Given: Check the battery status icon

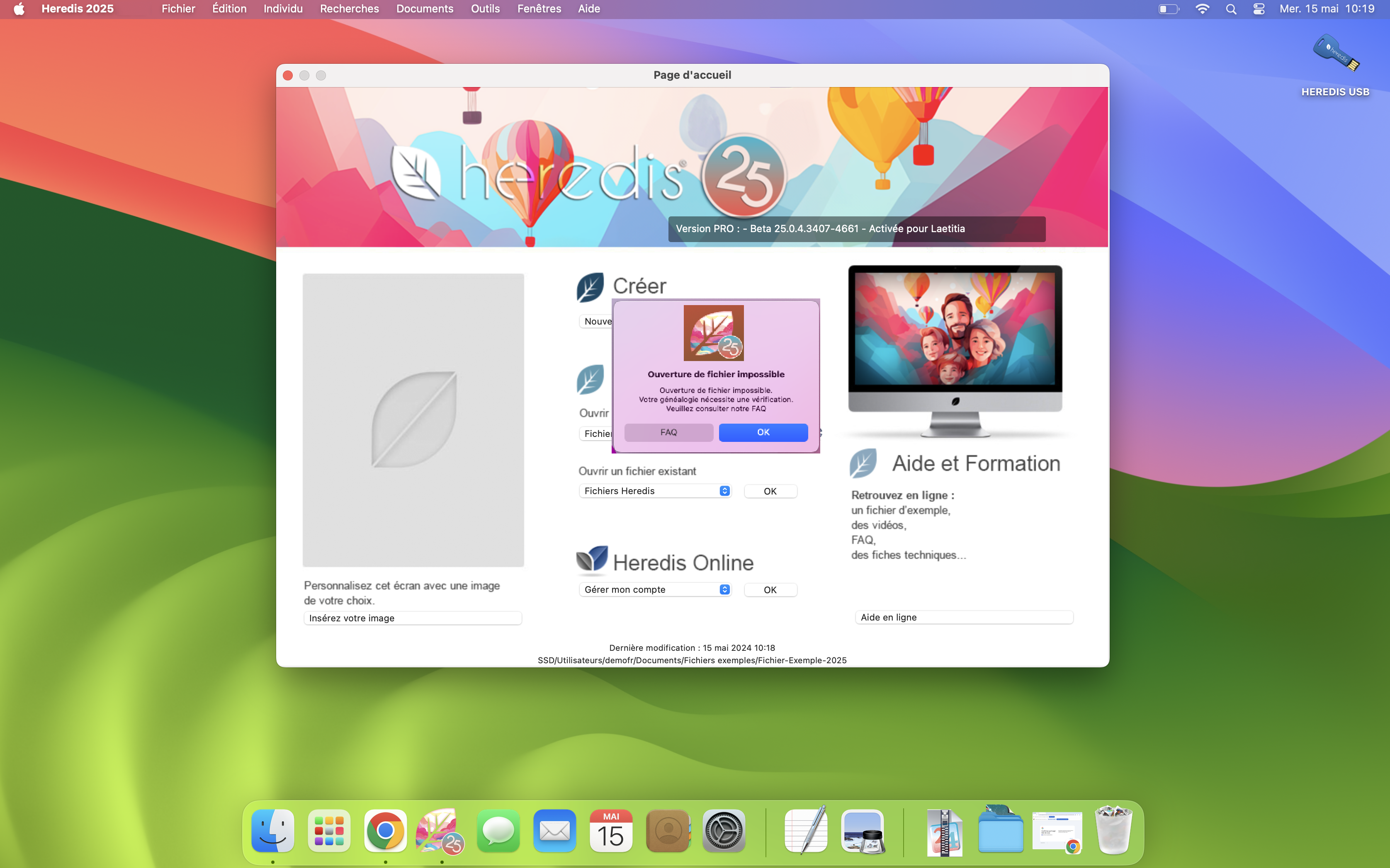Looking at the screenshot, I should (x=1168, y=9).
